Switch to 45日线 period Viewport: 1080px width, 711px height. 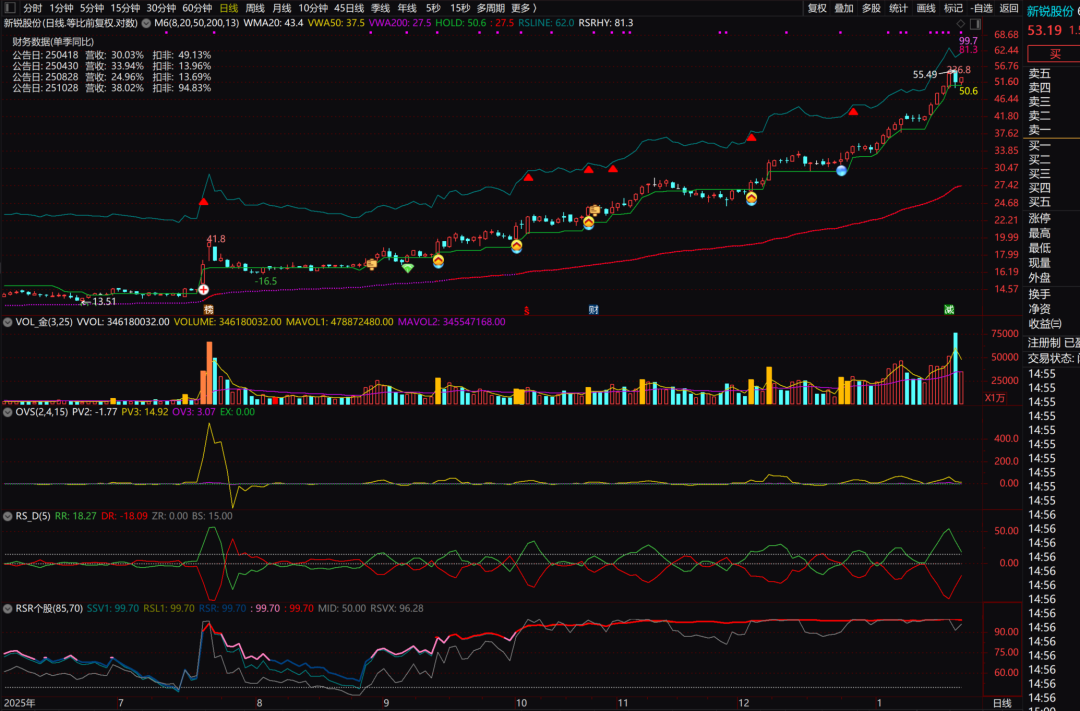pyautogui.click(x=349, y=8)
